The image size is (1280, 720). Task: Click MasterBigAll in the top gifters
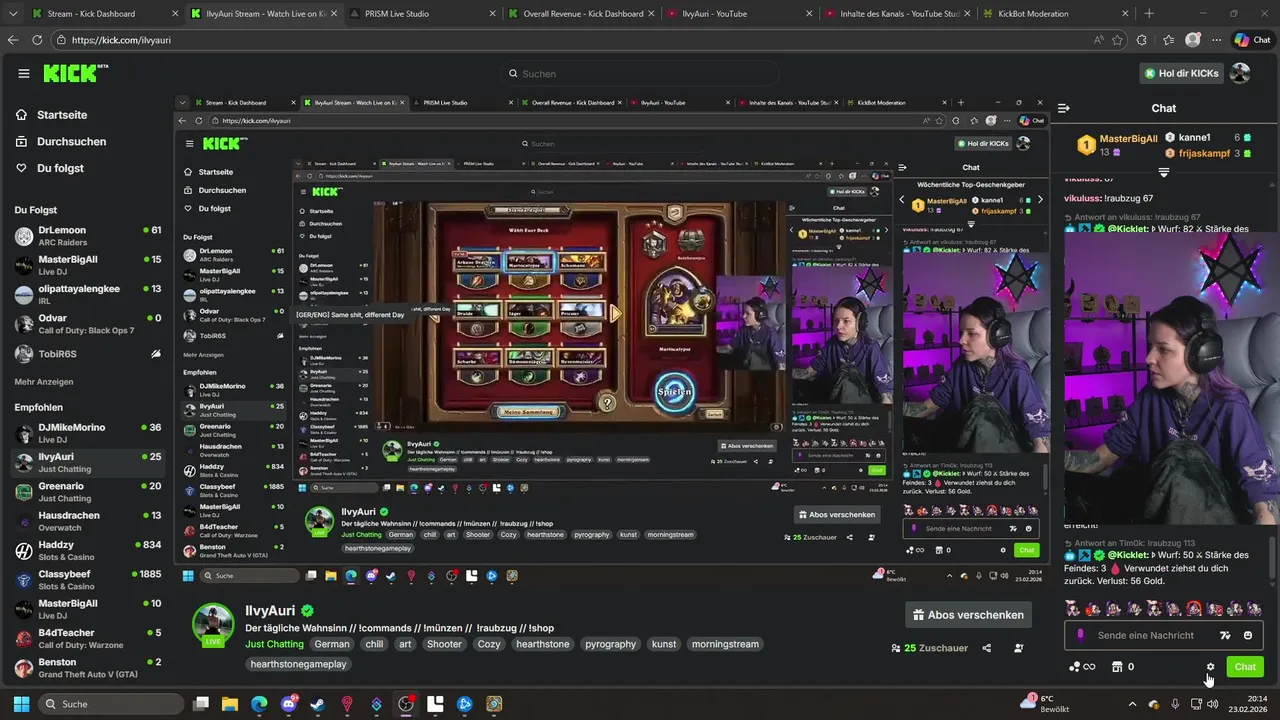pos(1129,139)
